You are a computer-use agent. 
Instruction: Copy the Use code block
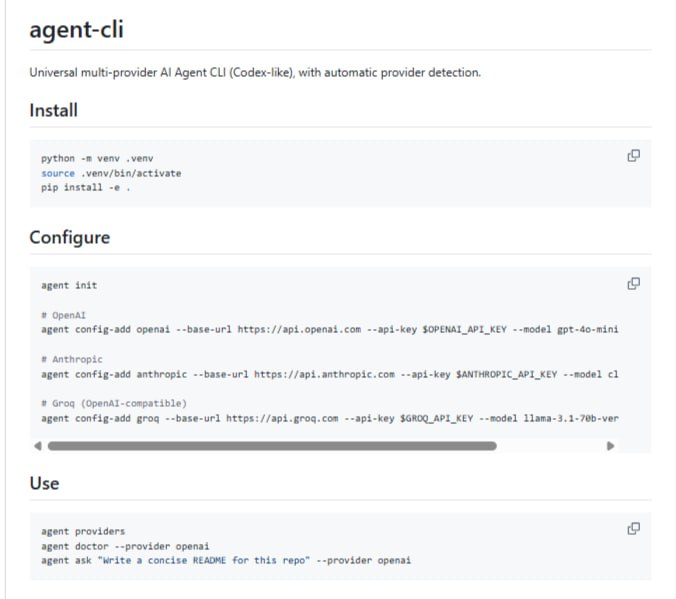tap(633, 529)
